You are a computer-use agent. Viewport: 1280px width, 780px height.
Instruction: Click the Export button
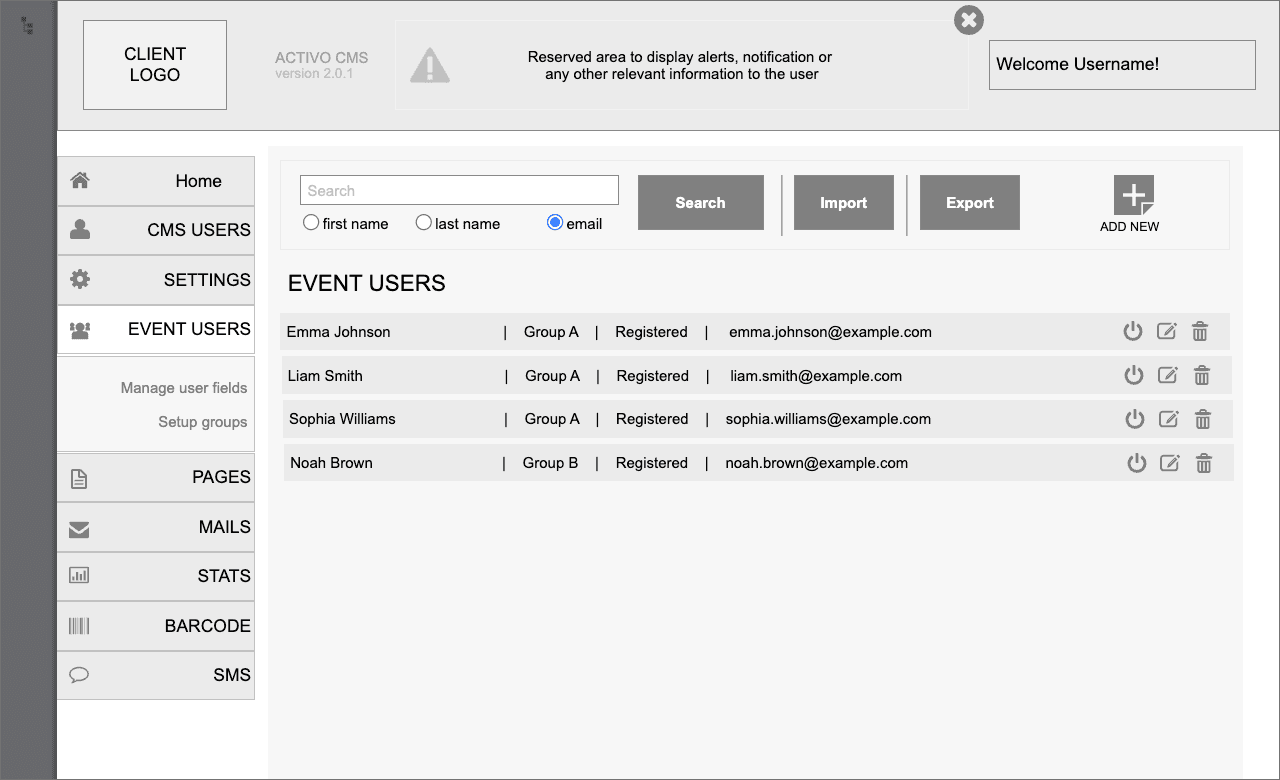click(x=969, y=203)
